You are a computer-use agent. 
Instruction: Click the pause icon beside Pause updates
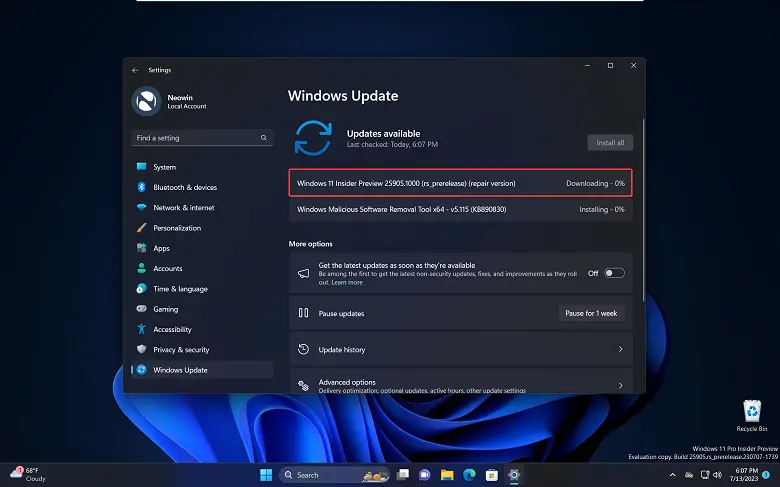[x=303, y=313]
